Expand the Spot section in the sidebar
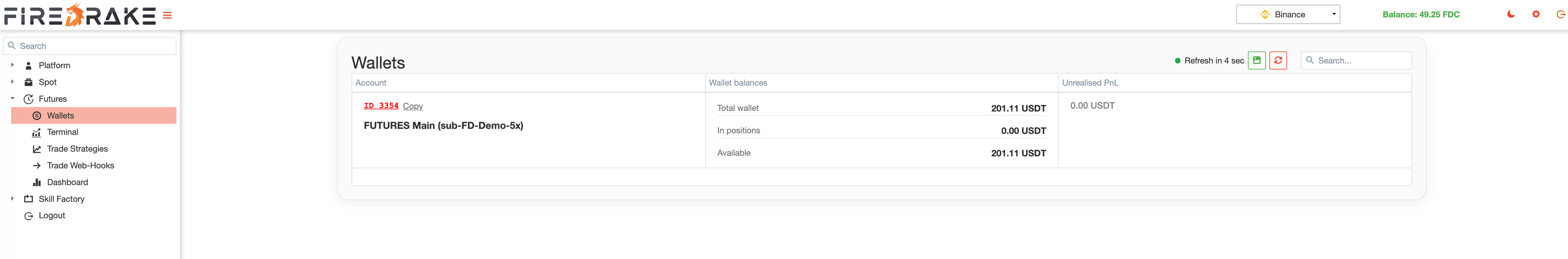This screenshot has height=259, width=1568. point(12,82)
